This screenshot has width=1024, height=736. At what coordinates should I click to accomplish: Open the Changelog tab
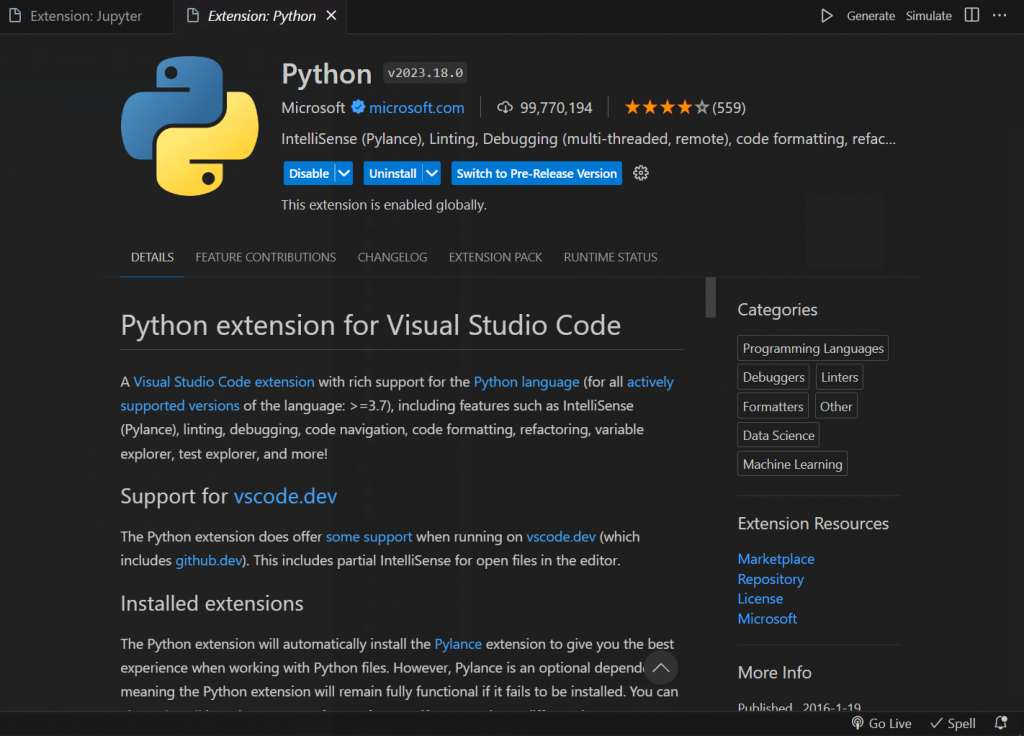pos(392,257)
